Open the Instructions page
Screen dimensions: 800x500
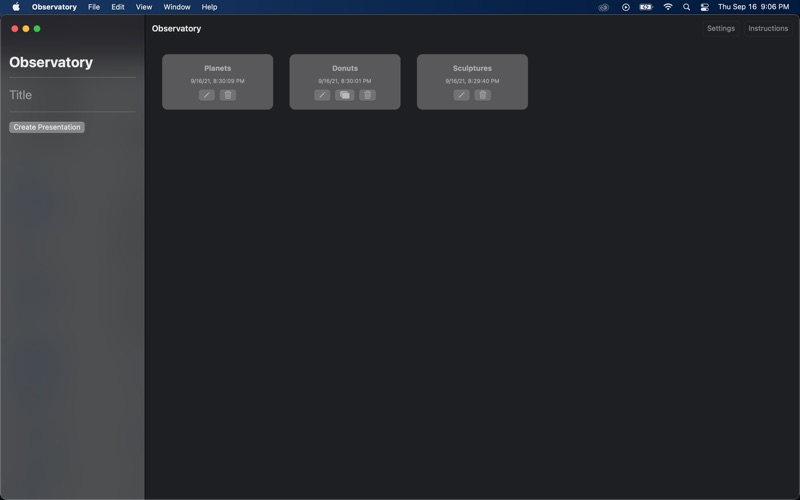coord(768,29)
